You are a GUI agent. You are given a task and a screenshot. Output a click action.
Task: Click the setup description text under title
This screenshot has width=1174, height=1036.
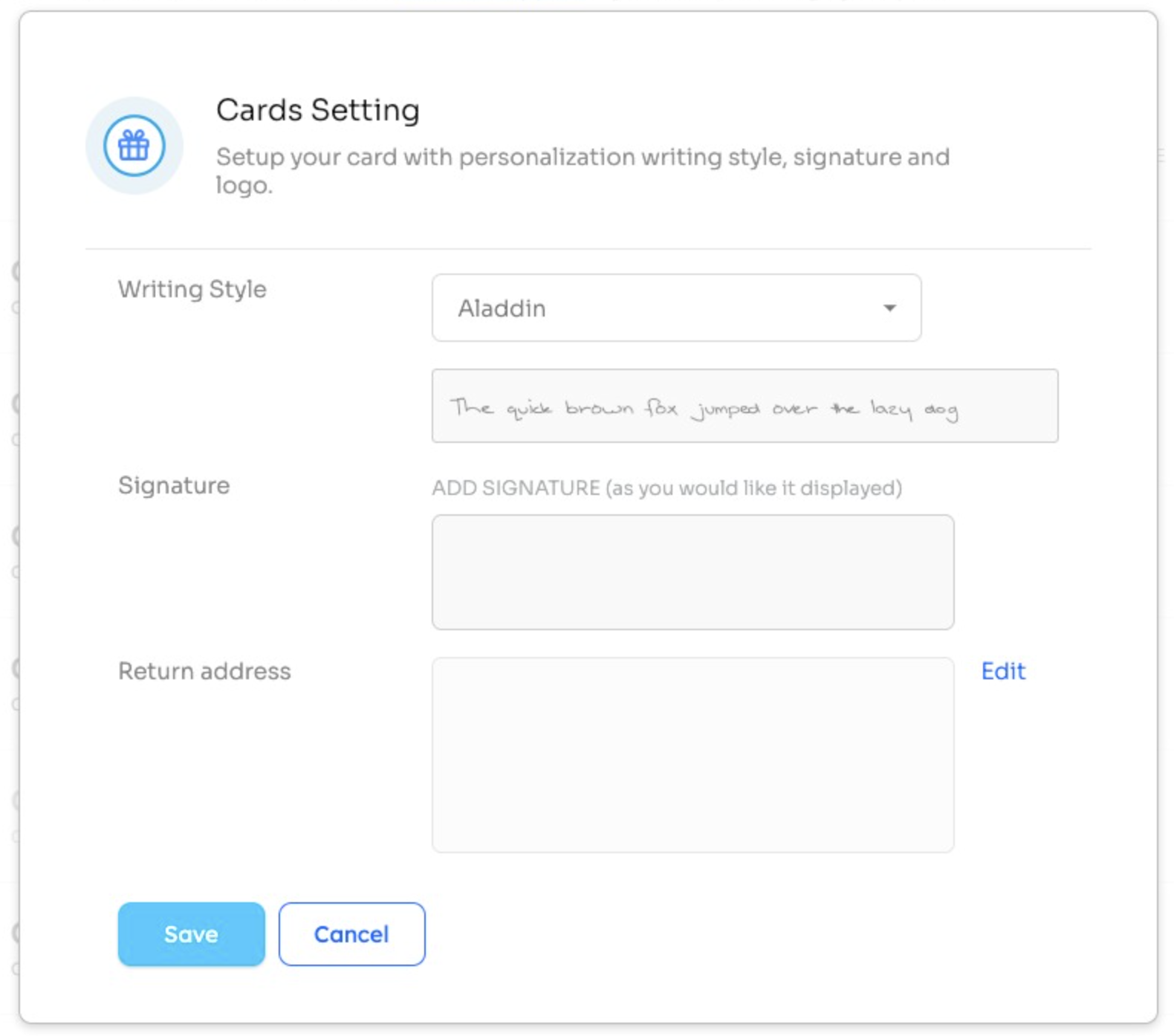click(x=583, y=171)
